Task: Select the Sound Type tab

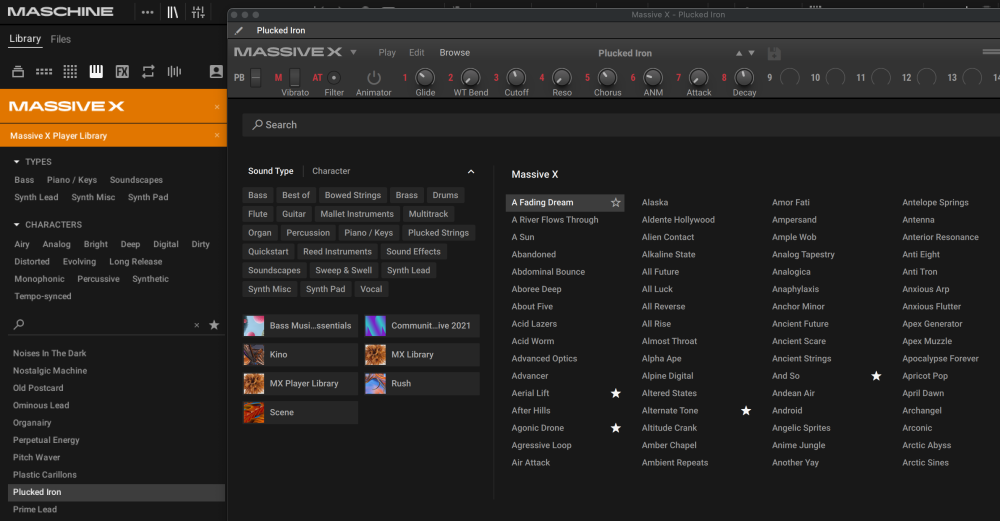Action: [270, 171]
